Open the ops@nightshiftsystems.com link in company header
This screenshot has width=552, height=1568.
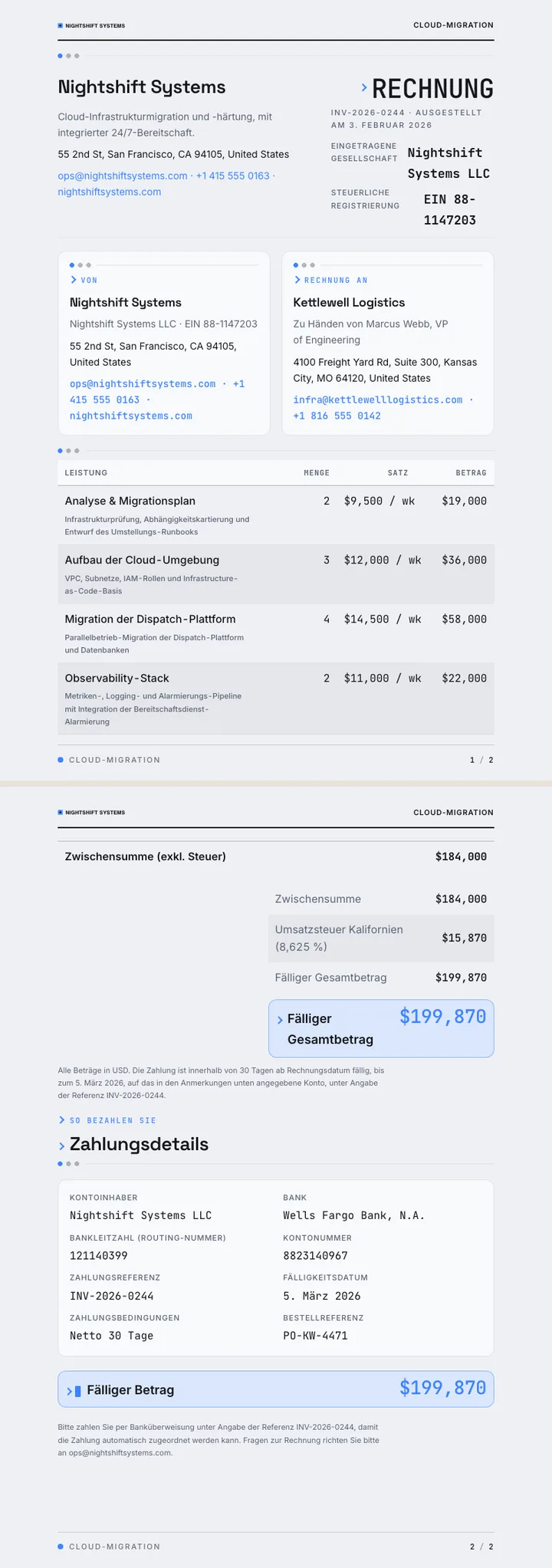pos(123,176)
